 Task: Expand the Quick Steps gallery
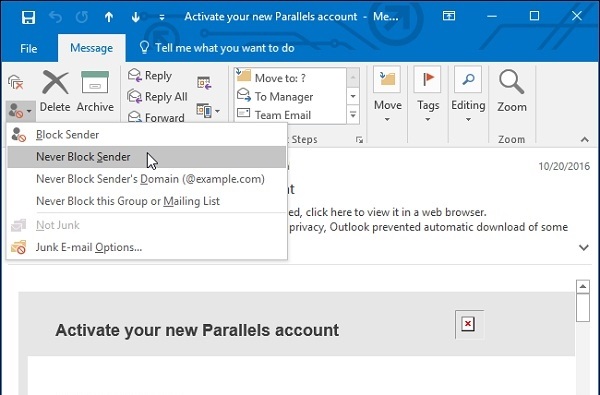tap(353, 114)
